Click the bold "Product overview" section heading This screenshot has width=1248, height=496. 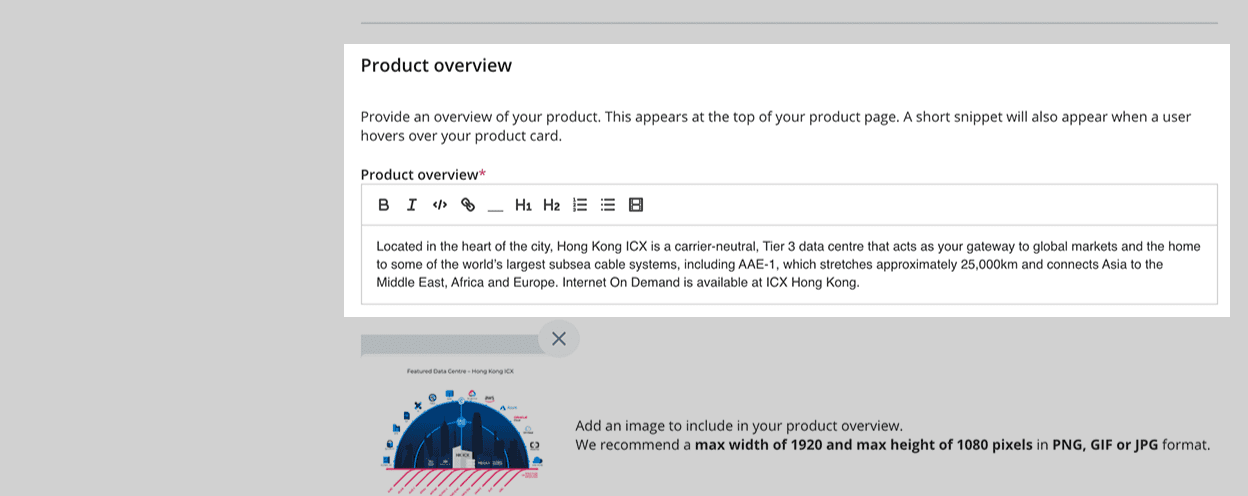tap(436, 66)
